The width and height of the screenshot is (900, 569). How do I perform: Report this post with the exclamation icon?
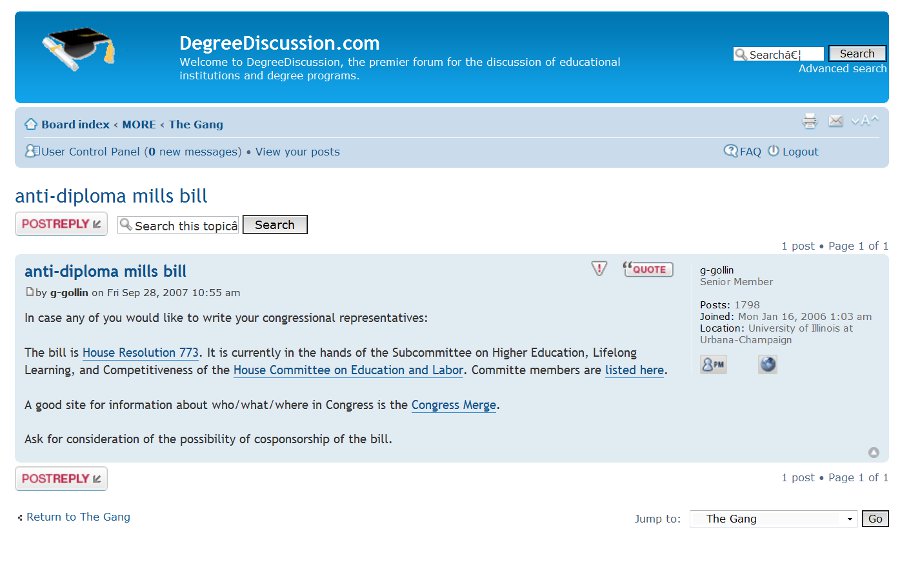599,268
